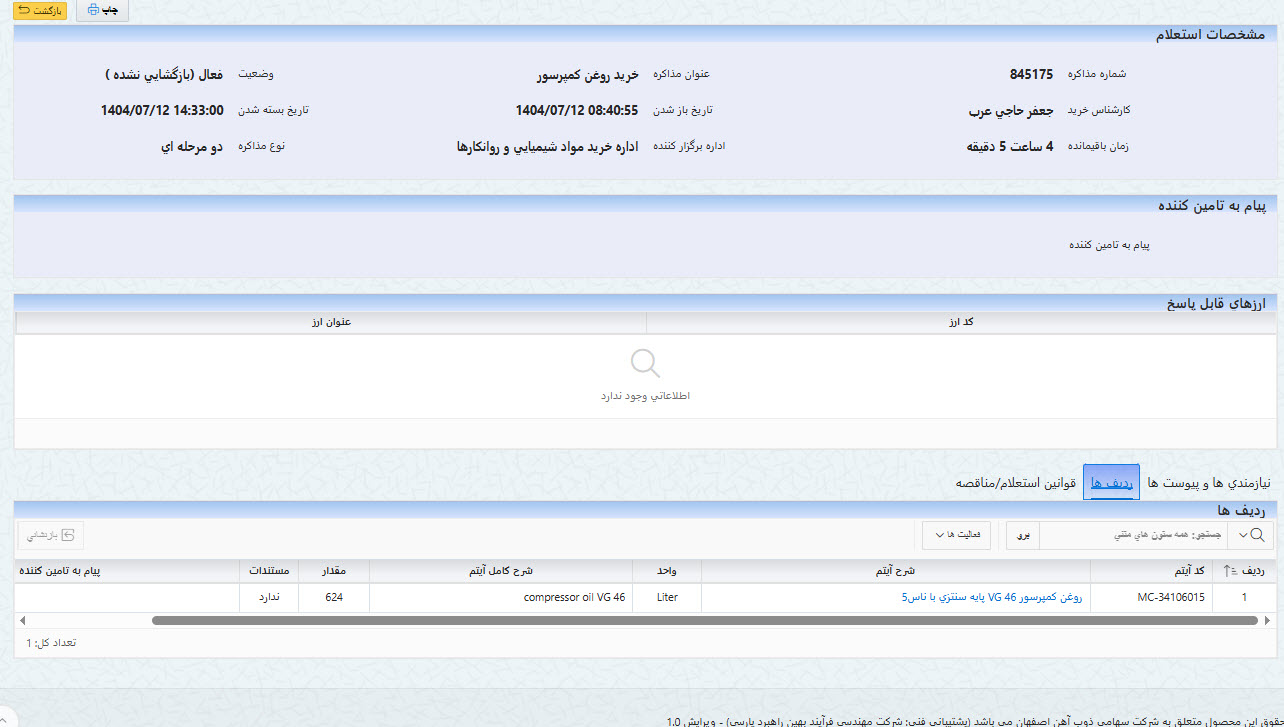Select the active ردیف ها tab
The width and height of the screenshot is (1284, 727).
point(1111,480)
